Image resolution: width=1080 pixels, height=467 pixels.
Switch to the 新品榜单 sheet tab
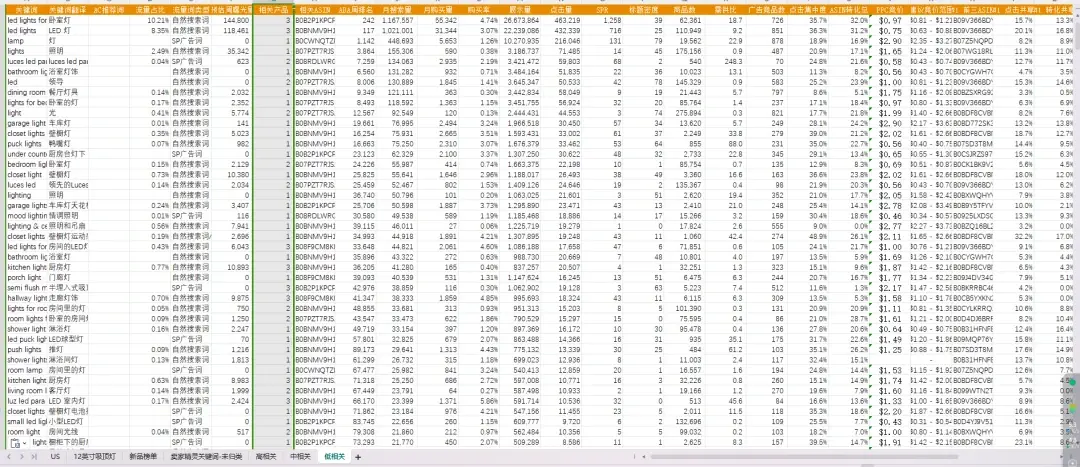[x=143, y=457]
